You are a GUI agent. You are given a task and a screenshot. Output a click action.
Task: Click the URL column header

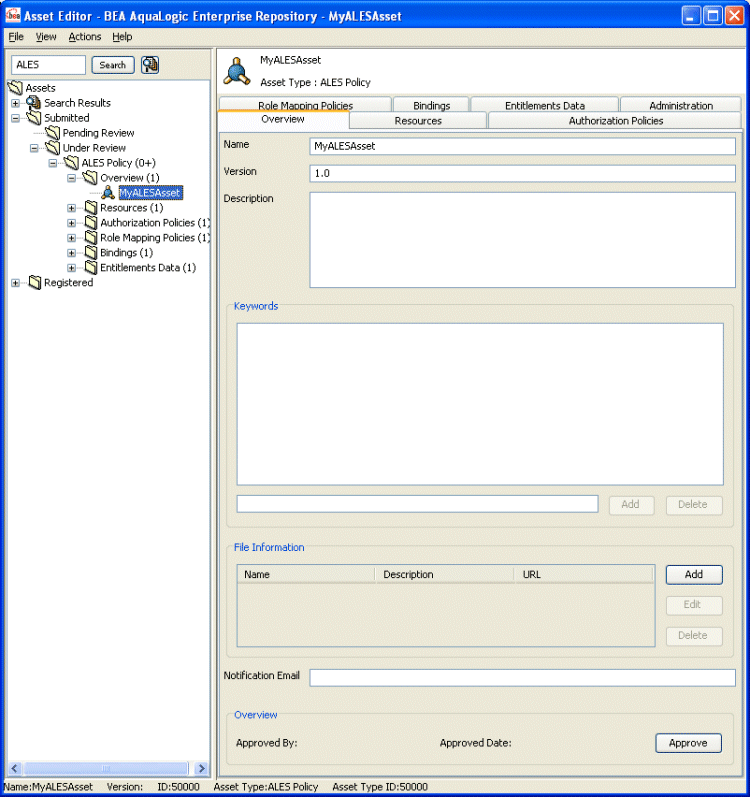[584, 574]
